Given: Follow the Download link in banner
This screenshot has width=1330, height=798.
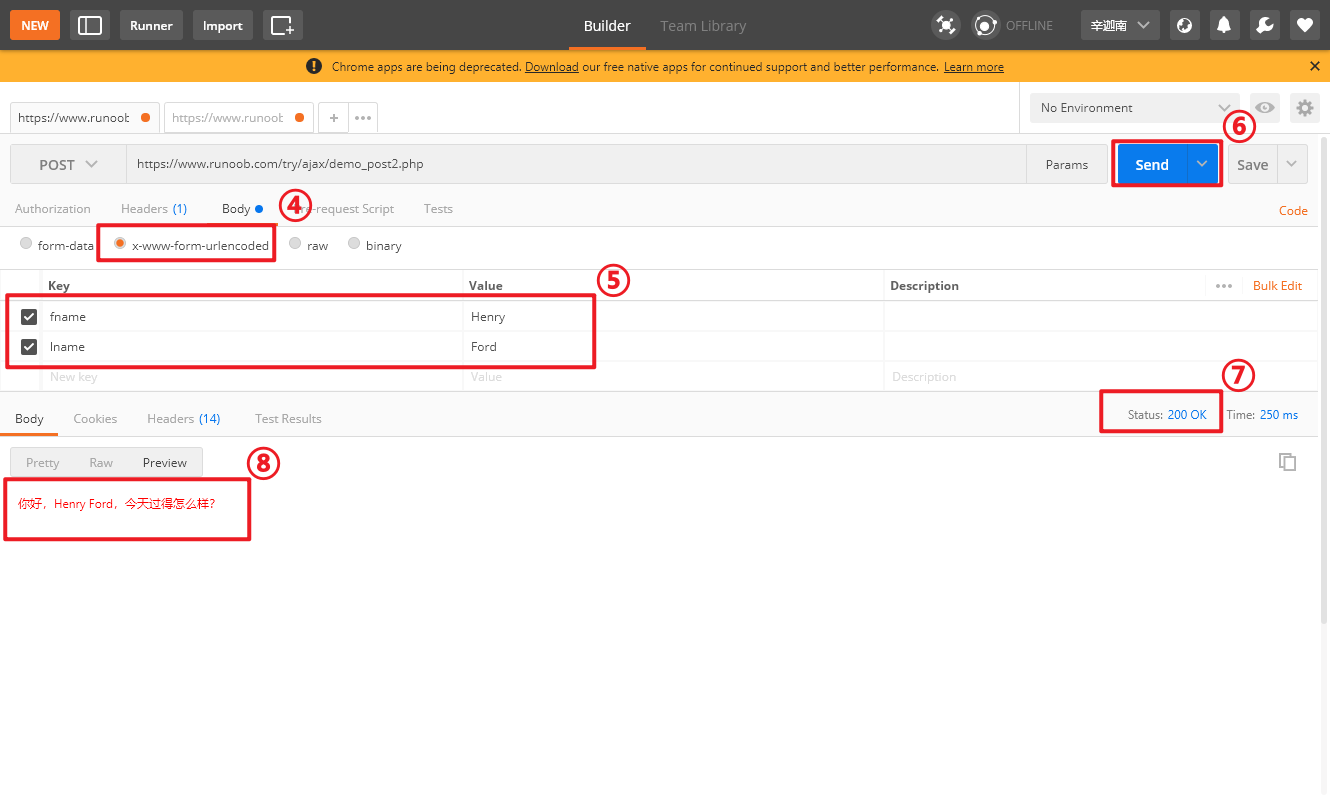Looking at the screenshot, I should click(x=551, y=67).
